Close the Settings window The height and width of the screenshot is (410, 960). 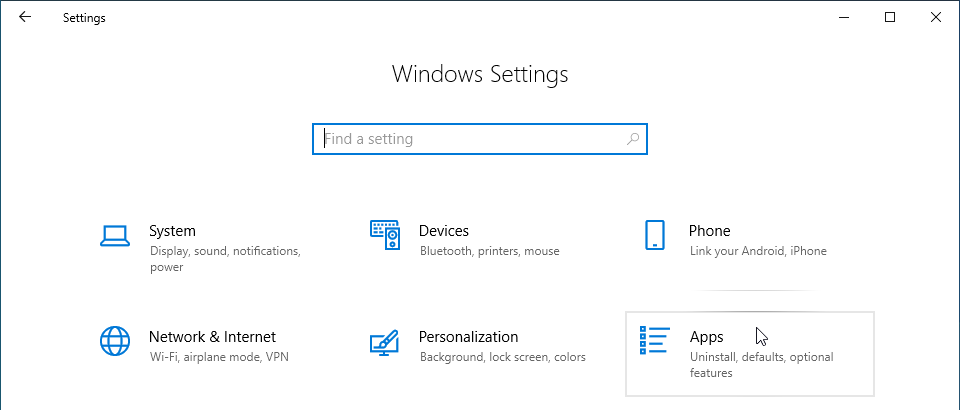tap(936, 18)
